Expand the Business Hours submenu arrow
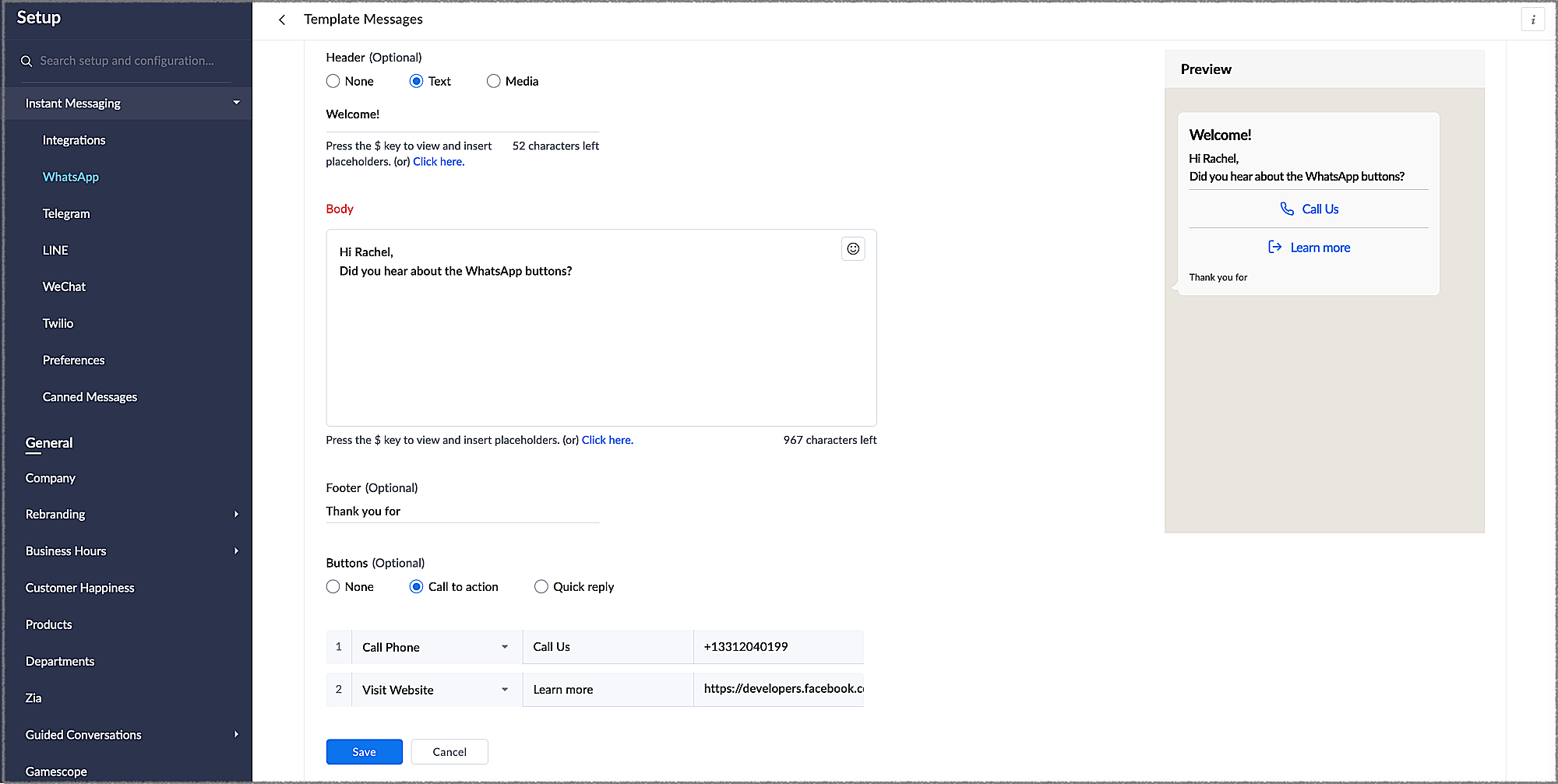The image size is (1558, 784). pos(236,550)
